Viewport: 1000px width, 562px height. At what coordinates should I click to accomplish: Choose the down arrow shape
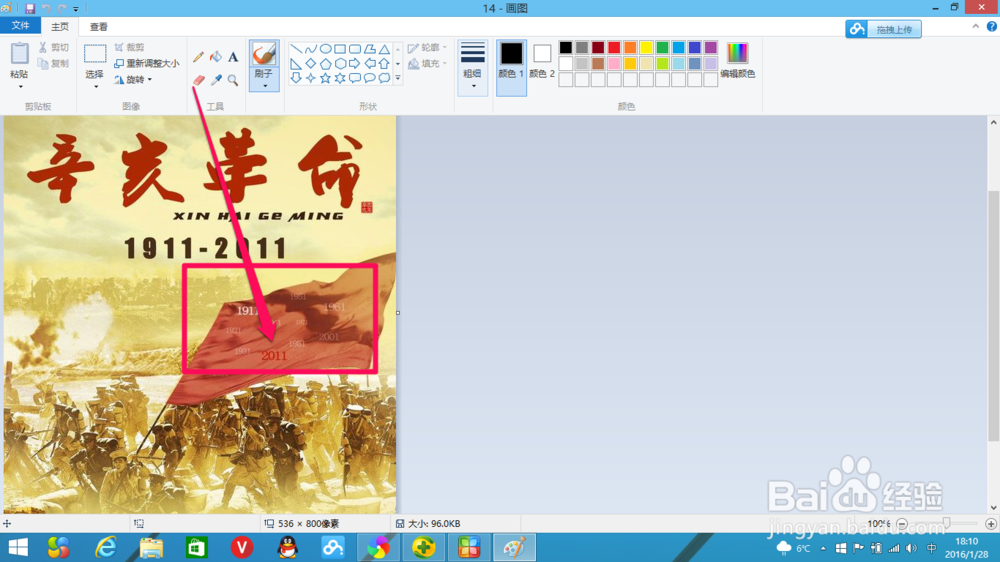coord(296,78)
